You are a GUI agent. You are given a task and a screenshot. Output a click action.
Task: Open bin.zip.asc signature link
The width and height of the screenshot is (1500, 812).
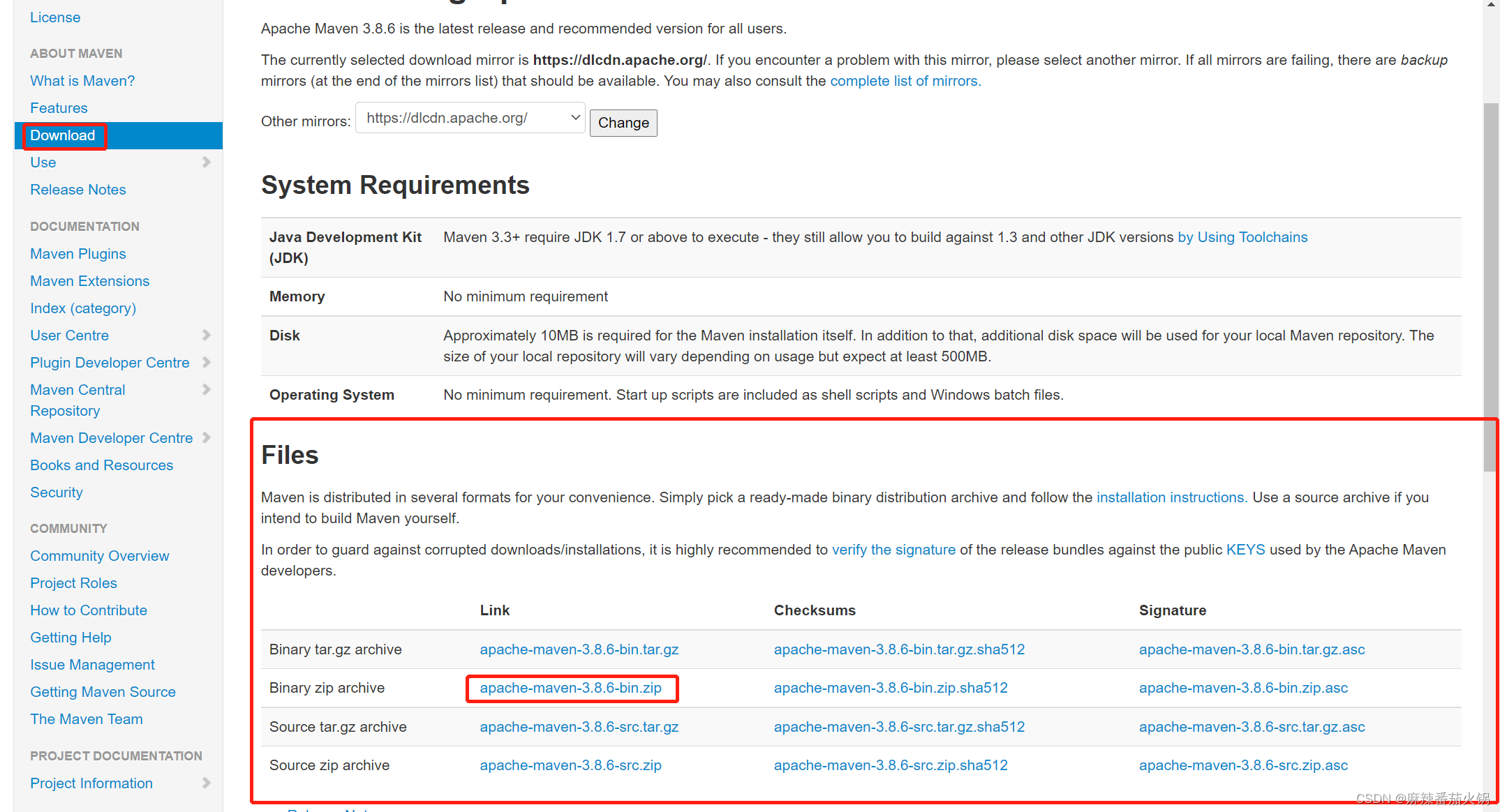(1243, 688)
